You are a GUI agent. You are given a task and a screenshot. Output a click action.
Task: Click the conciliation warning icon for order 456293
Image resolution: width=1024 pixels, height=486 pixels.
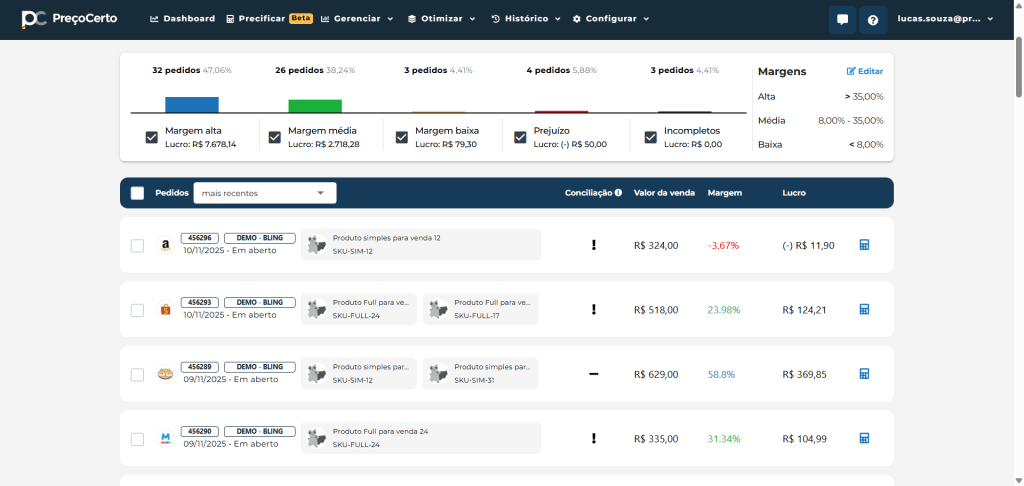point(593,310)
